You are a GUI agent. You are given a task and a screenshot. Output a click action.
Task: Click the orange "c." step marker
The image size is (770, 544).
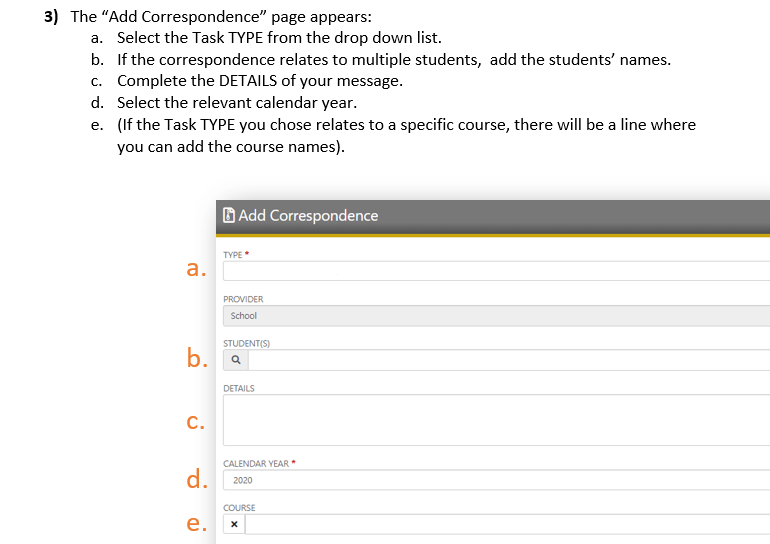click(196, 421)
